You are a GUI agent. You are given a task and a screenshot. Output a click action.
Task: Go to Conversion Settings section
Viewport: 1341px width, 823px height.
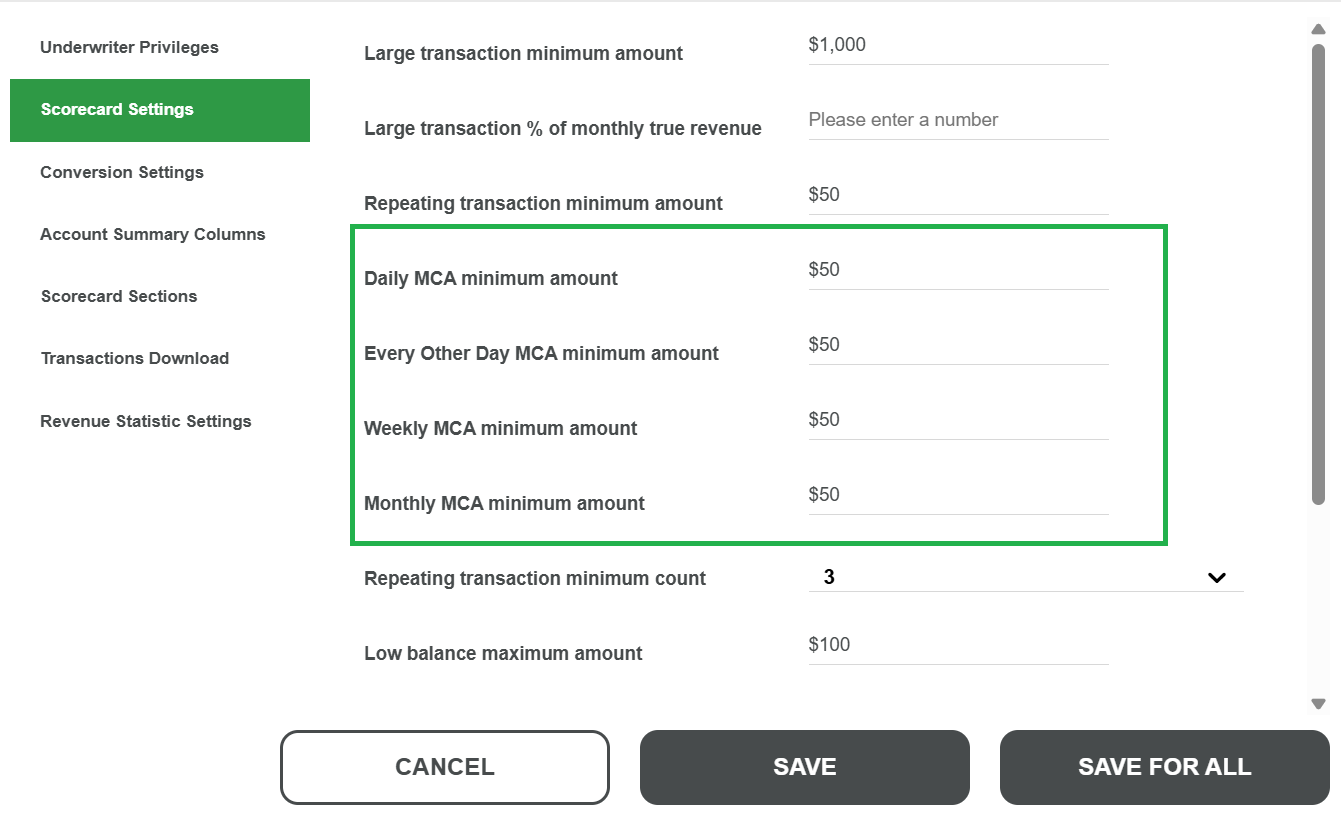(122, 172)
